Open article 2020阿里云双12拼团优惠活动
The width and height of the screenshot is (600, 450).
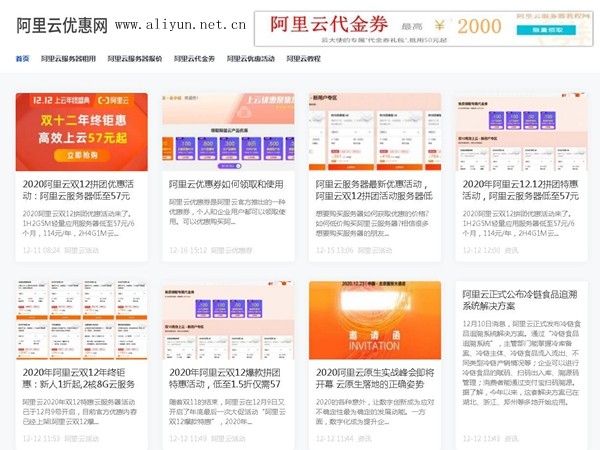pyautogui.click(x=81, y=190)
